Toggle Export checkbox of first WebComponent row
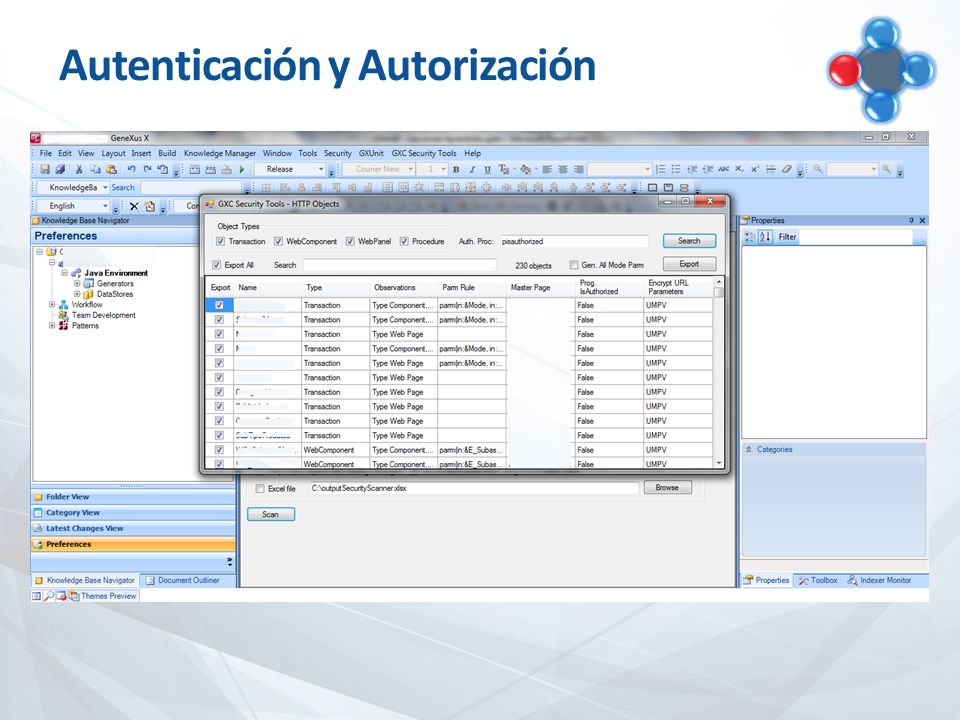Screen dimensions: 960x720 (219, 450)
